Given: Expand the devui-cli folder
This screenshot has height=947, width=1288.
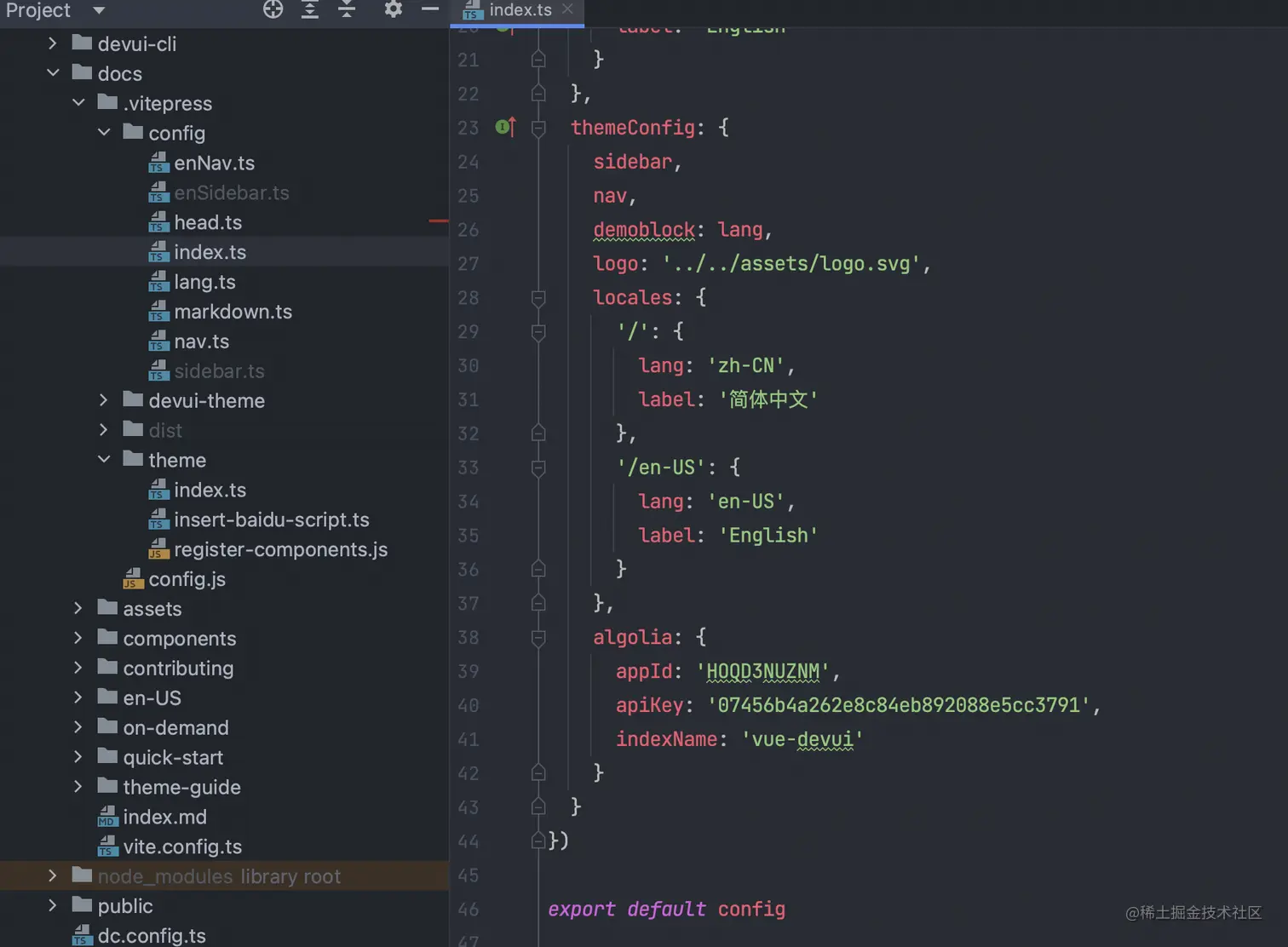Looking at the screenshot, I should [53, 43].
